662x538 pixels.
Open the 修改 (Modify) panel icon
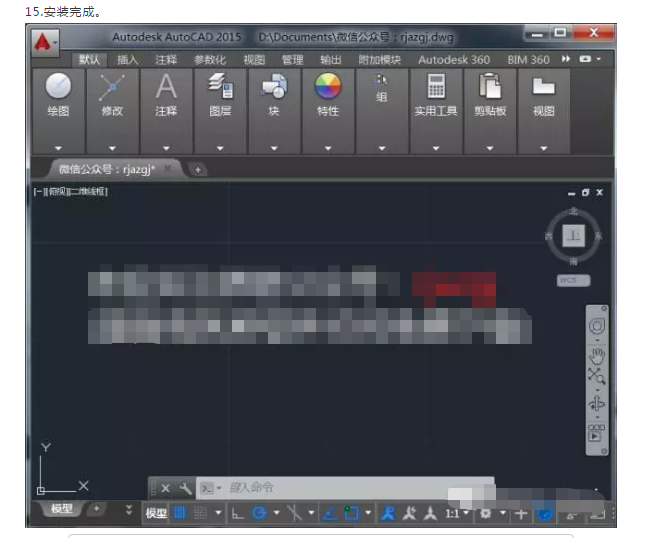(112, 87)
